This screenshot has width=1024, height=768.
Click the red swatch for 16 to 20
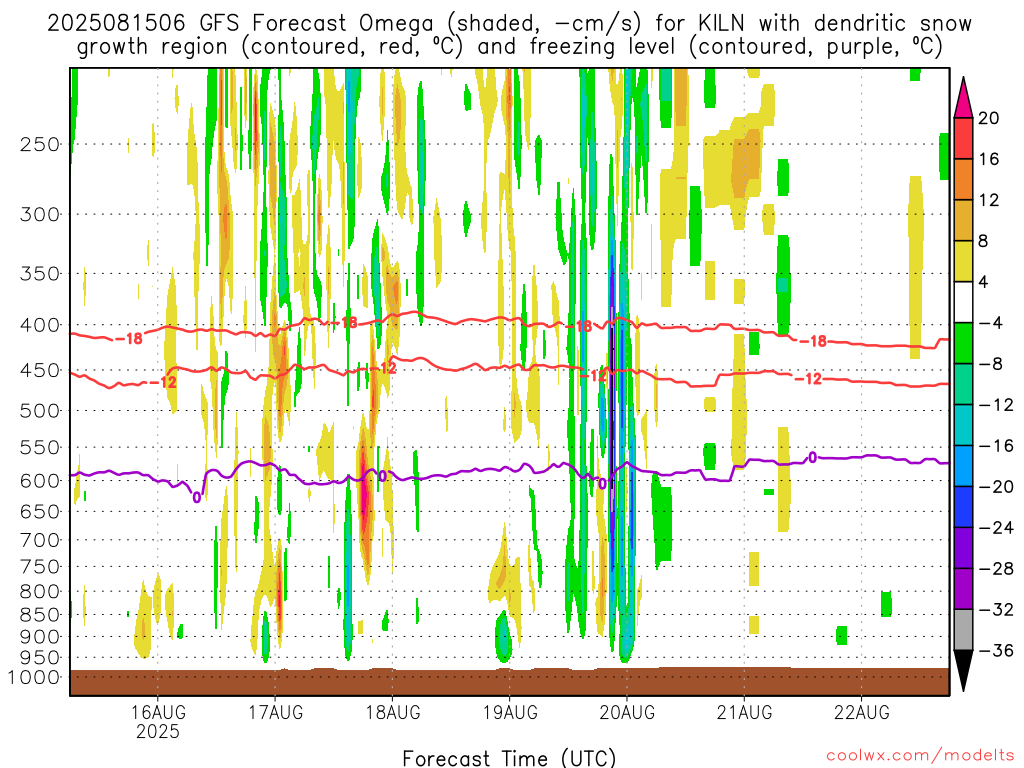point(963,138)
